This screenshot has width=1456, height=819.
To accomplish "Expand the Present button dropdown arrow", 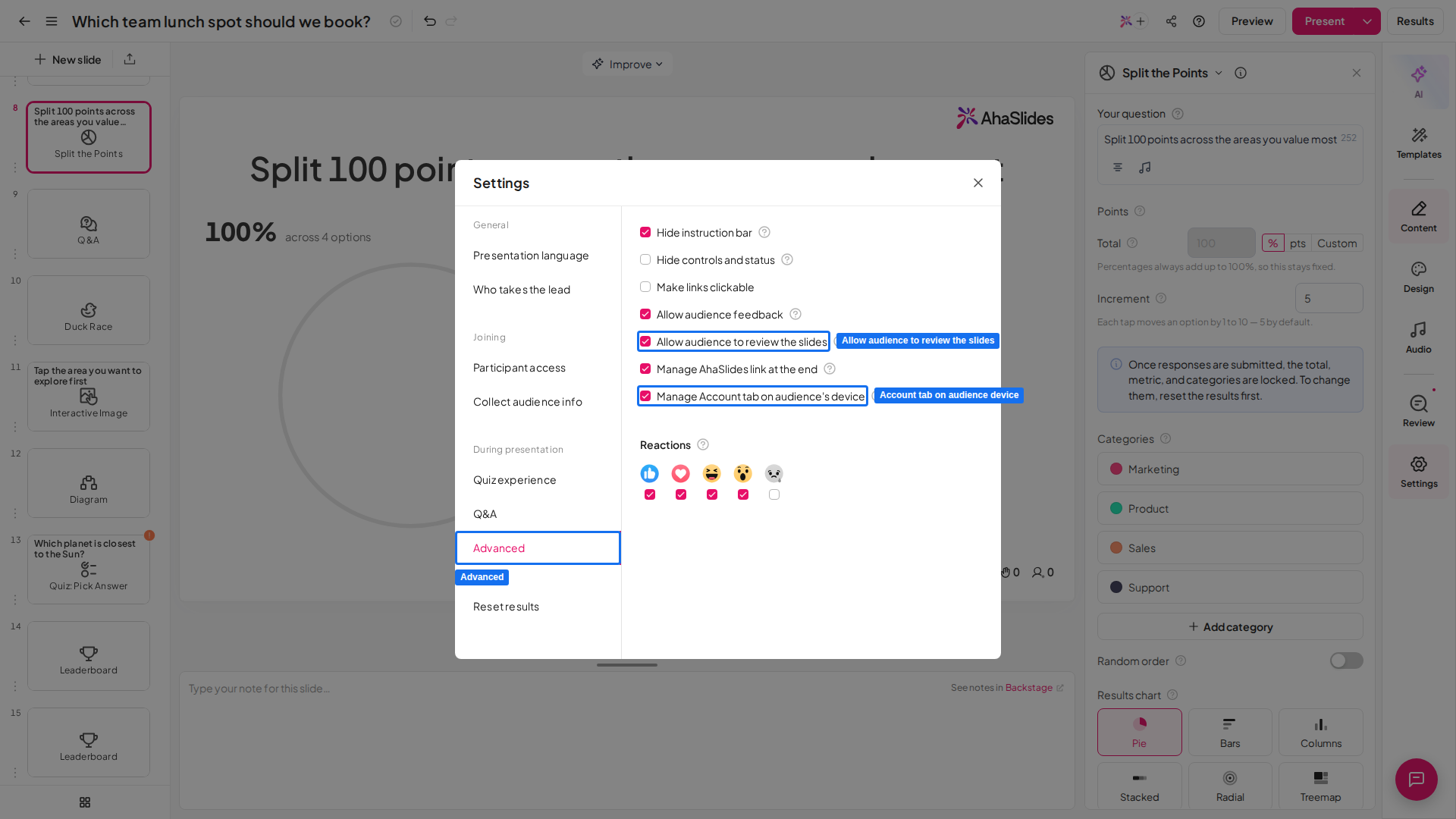I will (x=1367, y=21).
